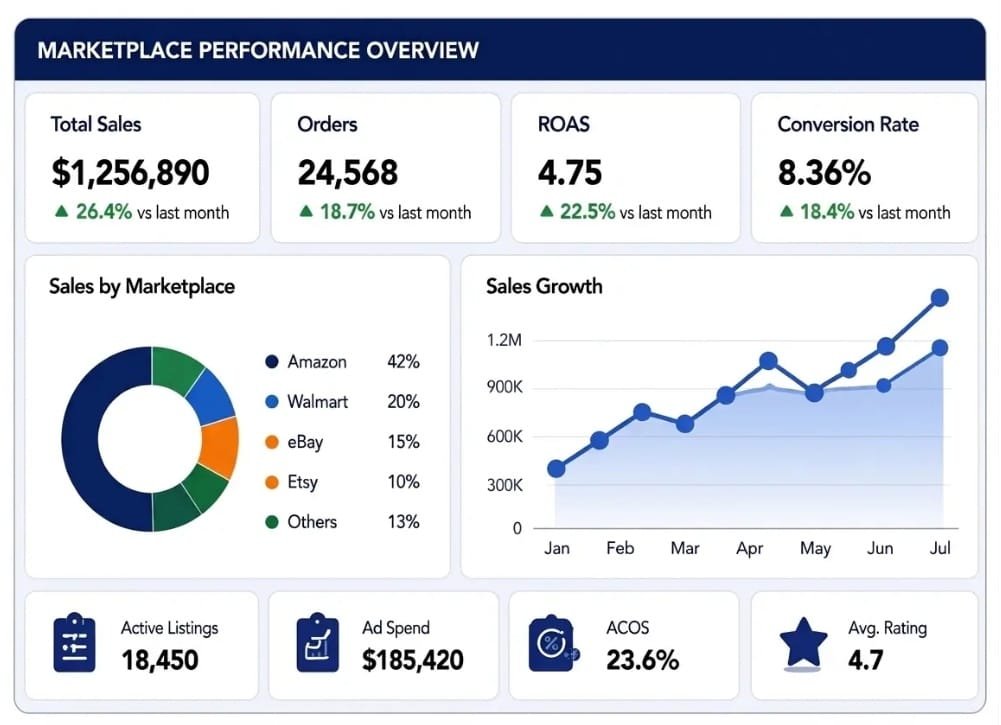This screenshot has width=1001, height=725.
Task: Select the Feb data point on Sales Growth
Action: [x=599, y=440]
